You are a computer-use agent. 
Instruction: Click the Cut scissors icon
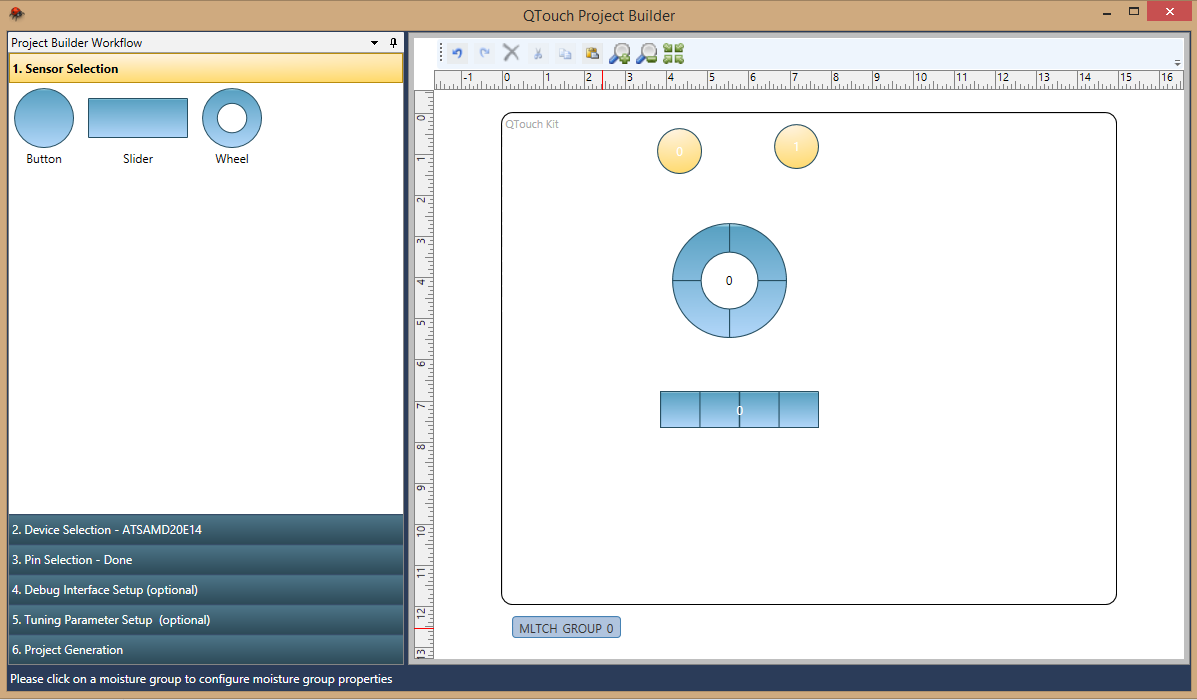pyautogui.click(x=538, y=53)
